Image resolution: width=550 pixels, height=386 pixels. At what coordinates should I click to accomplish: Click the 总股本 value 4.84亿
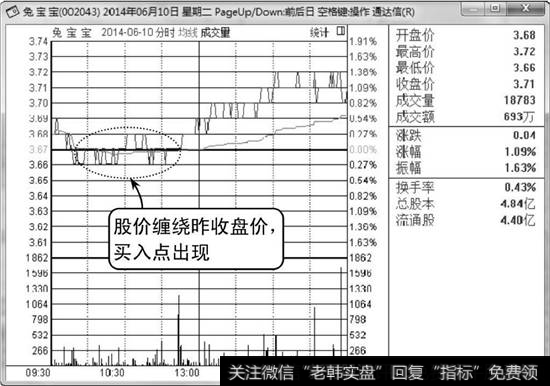[518, 204]
